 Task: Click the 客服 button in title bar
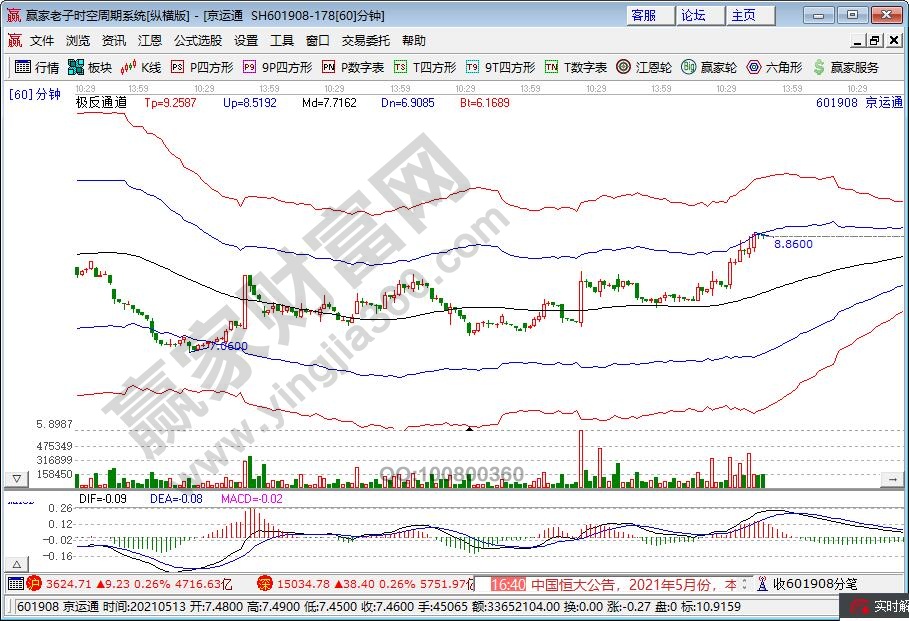pos(644,15)
